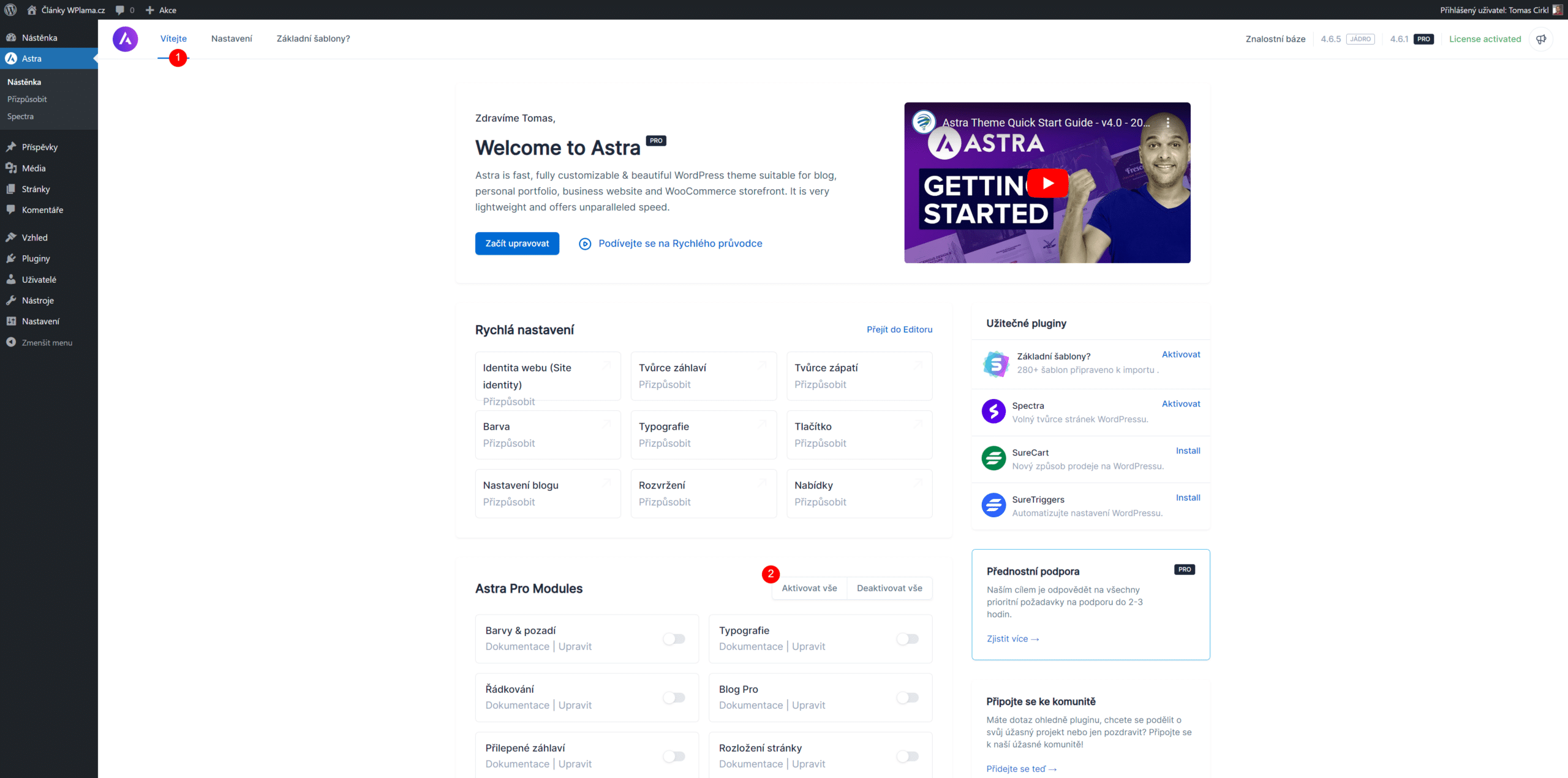Click the user avatar in admin bar
1568x778 pixels.
1557,10
